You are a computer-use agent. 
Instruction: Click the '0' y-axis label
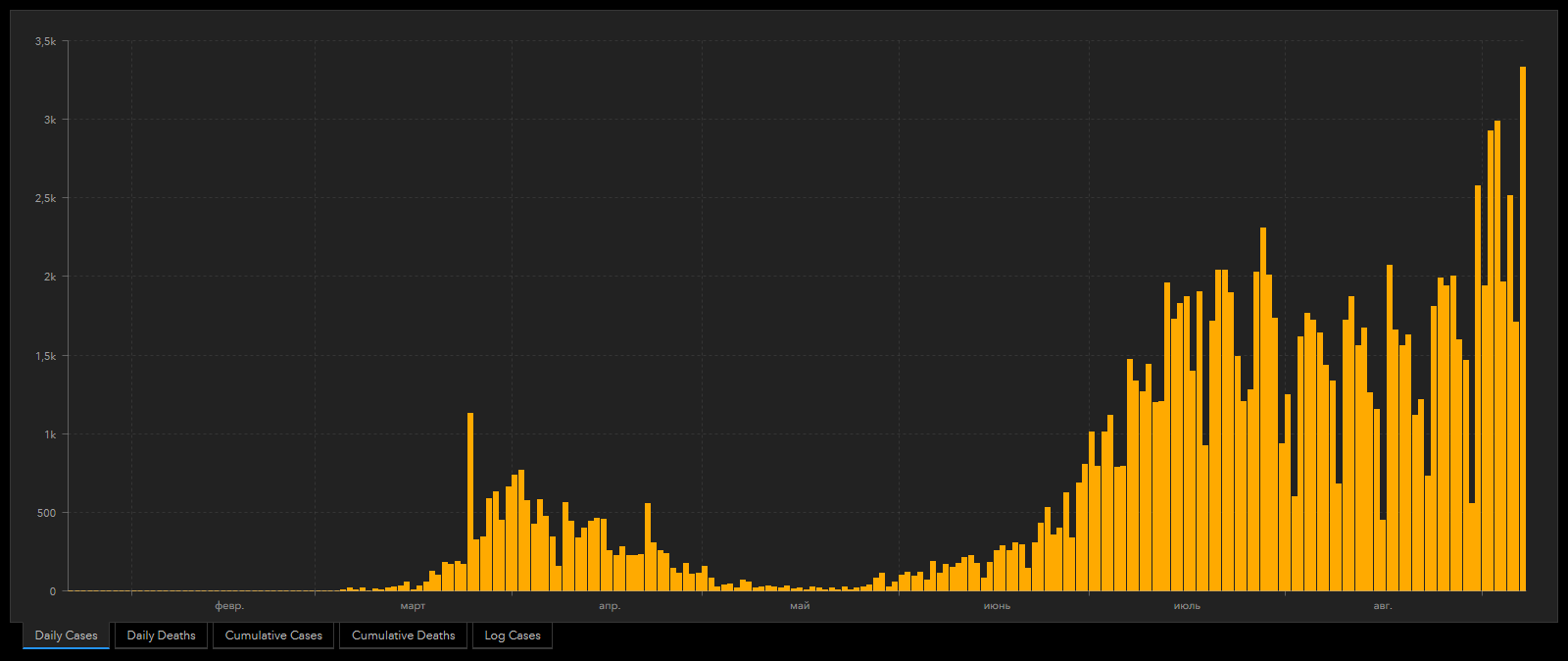point(53,591)
